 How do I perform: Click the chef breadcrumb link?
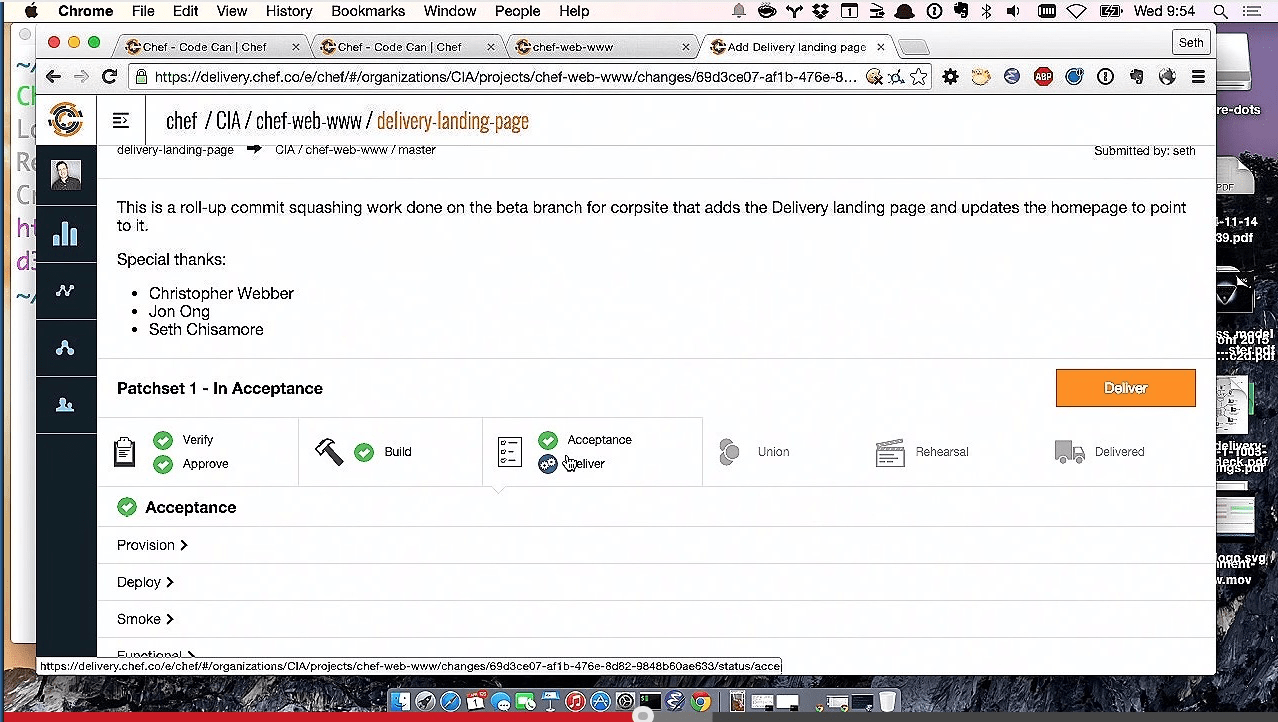click(x=182, y=121)
